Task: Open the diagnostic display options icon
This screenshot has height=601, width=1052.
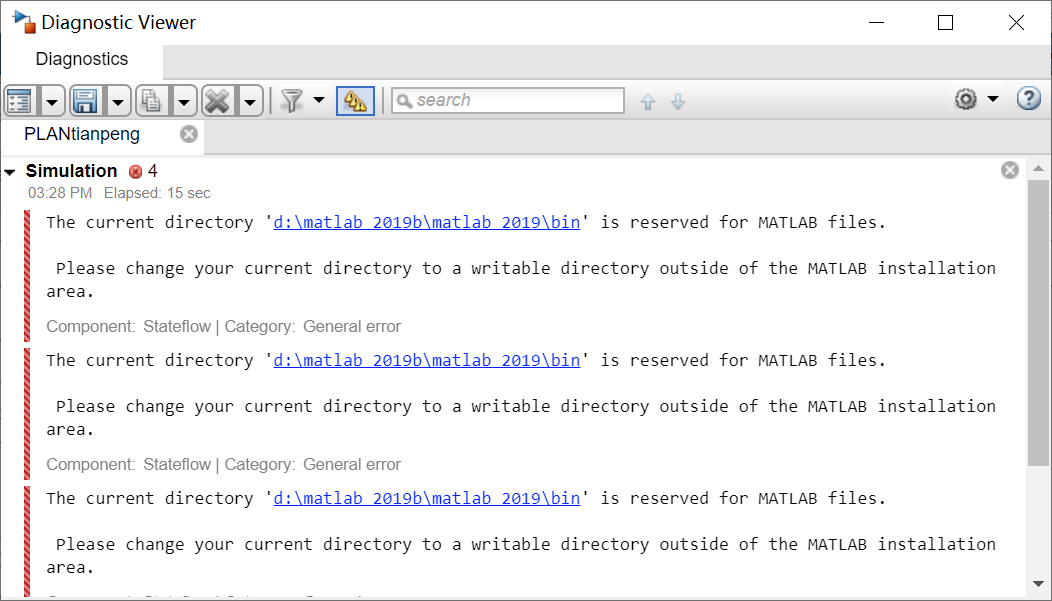Action: [18, 100]
